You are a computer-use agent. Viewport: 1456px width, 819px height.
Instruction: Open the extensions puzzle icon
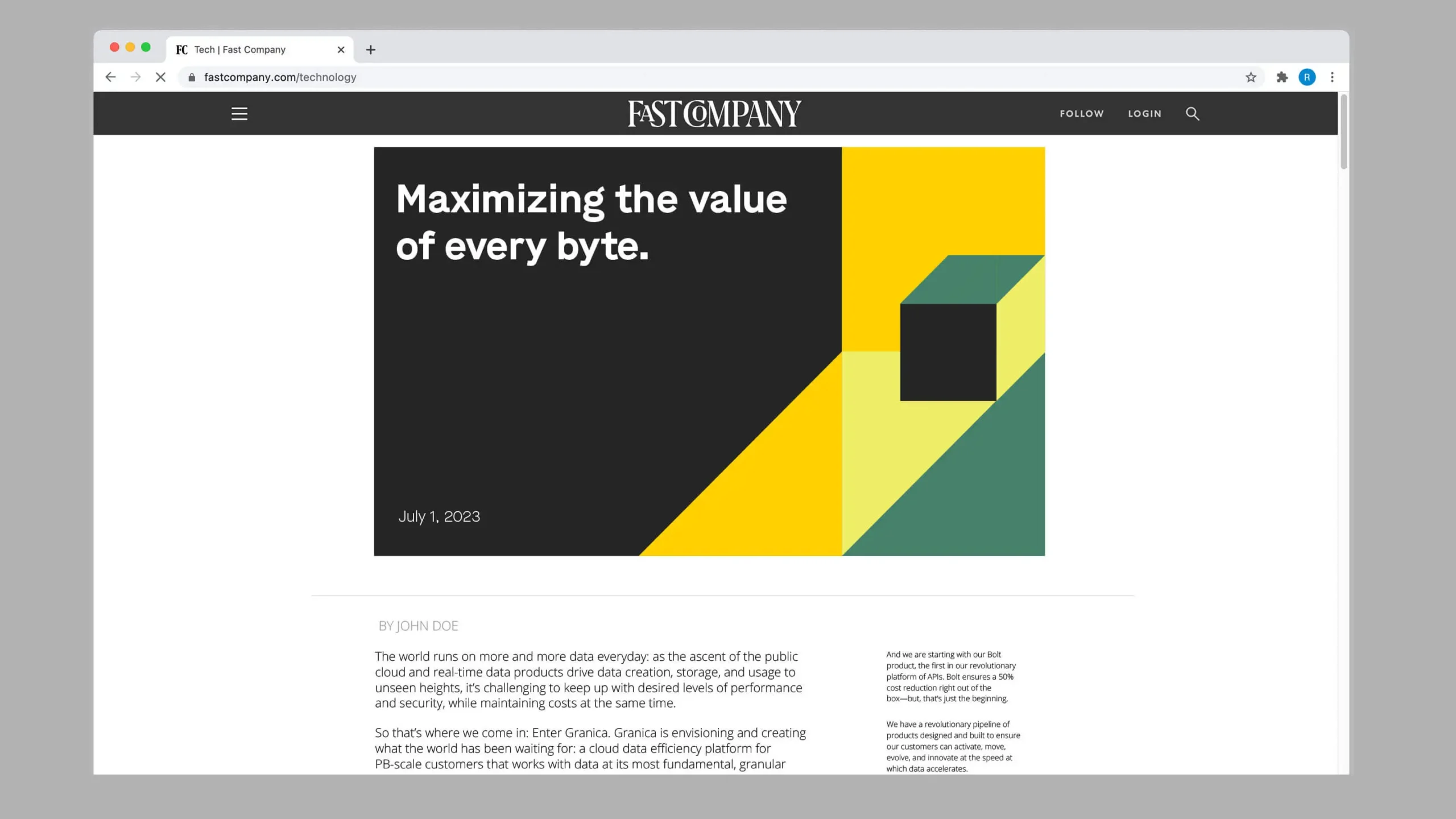click(1281, 77)
